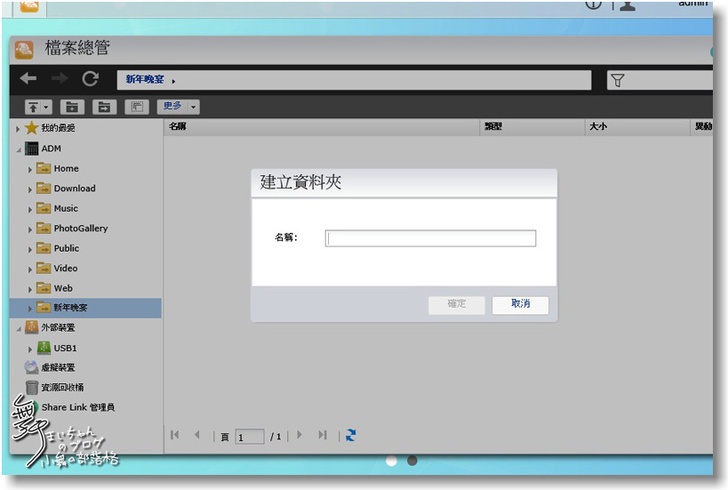Click the upload toolbar button
728x490 pixels.
coord(33,107)
